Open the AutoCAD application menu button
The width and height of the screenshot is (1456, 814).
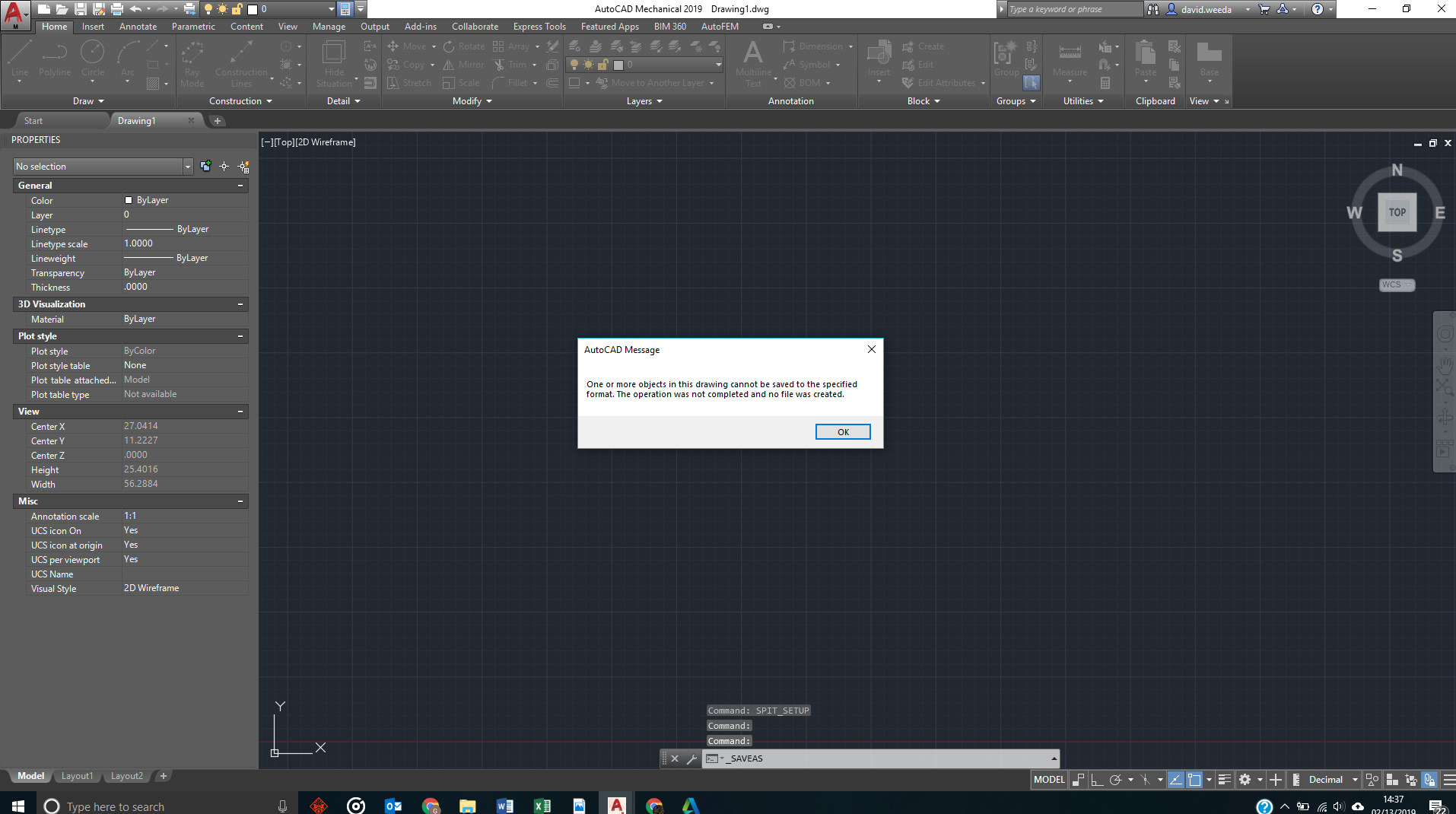click(x=15, y=14)
